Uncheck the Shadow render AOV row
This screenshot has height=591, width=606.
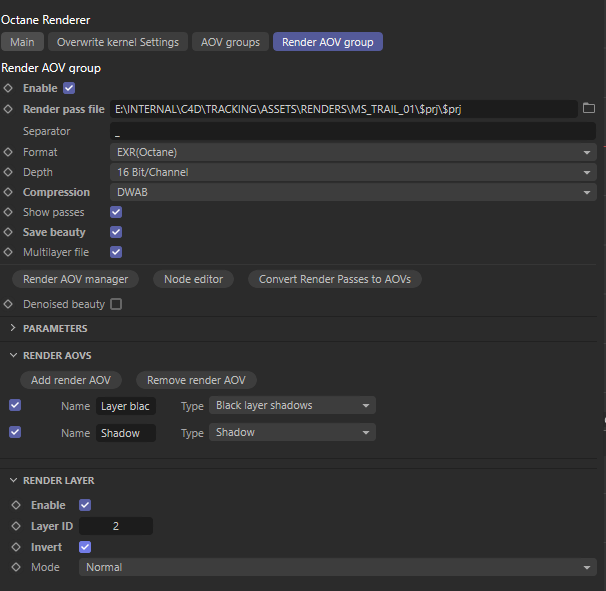[15, 433]
